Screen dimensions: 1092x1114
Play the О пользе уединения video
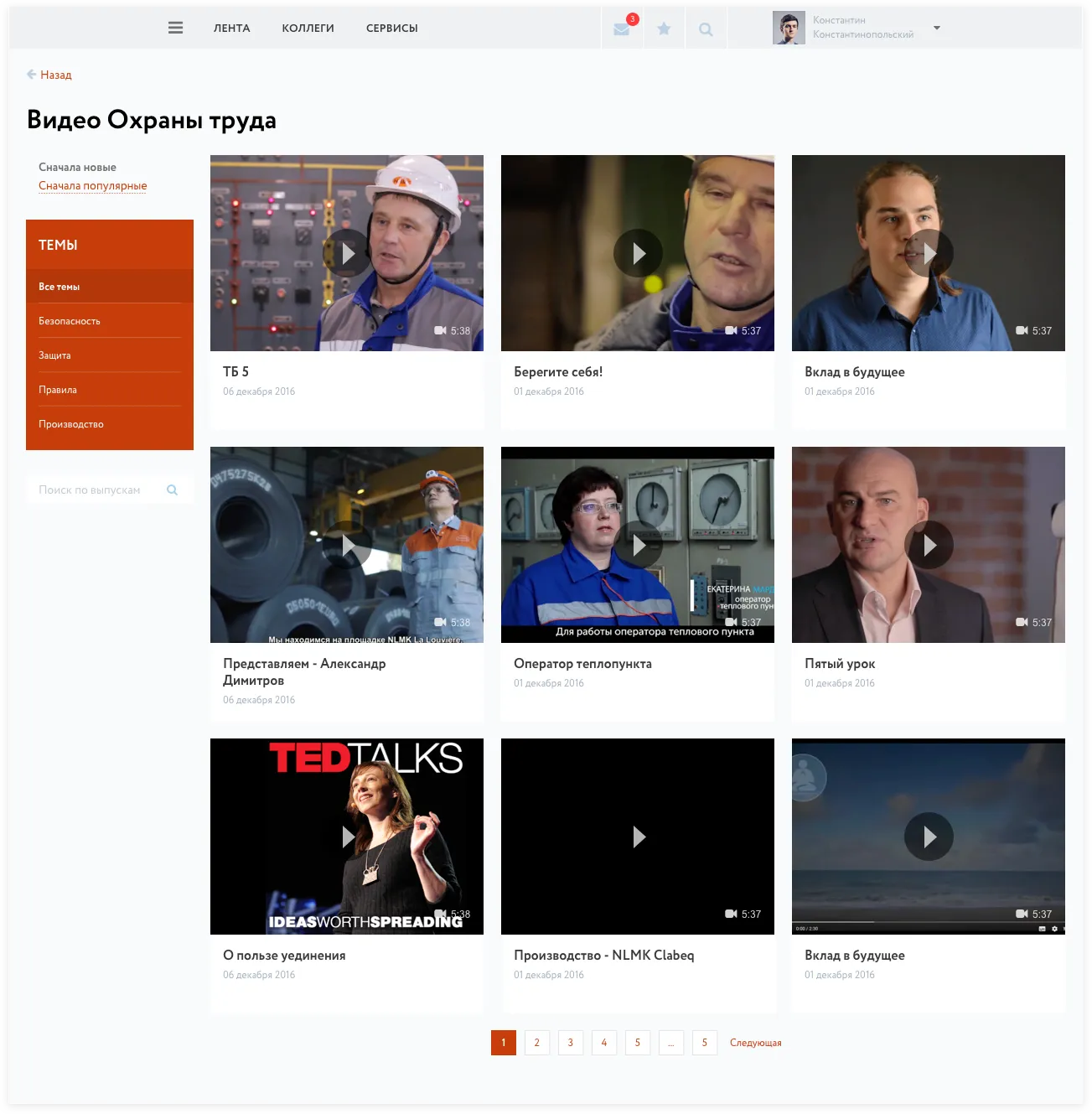click(347, 837)
